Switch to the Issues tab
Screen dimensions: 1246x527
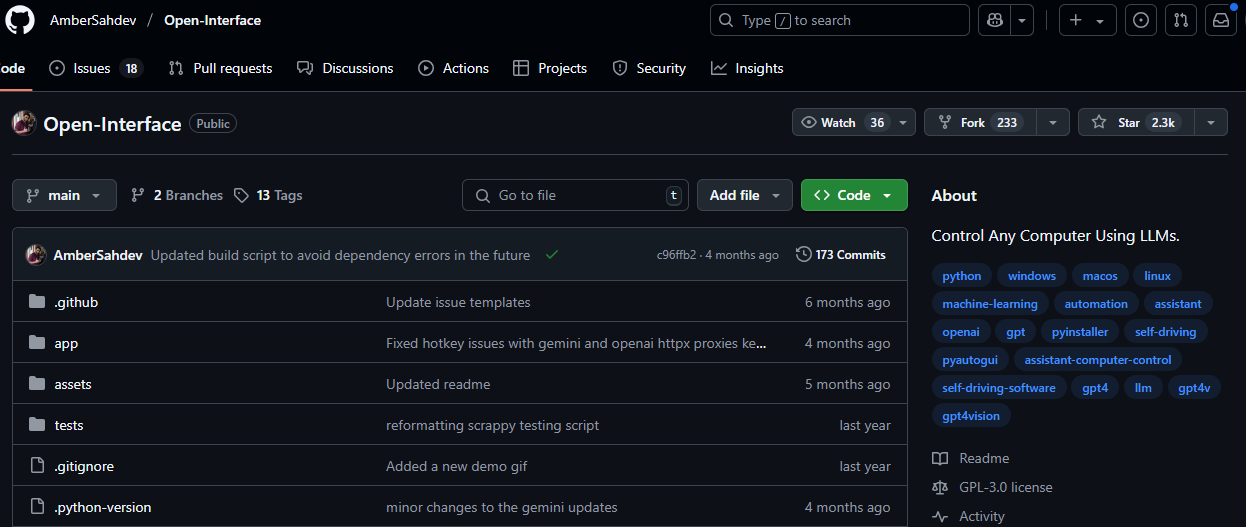[96, 68]
